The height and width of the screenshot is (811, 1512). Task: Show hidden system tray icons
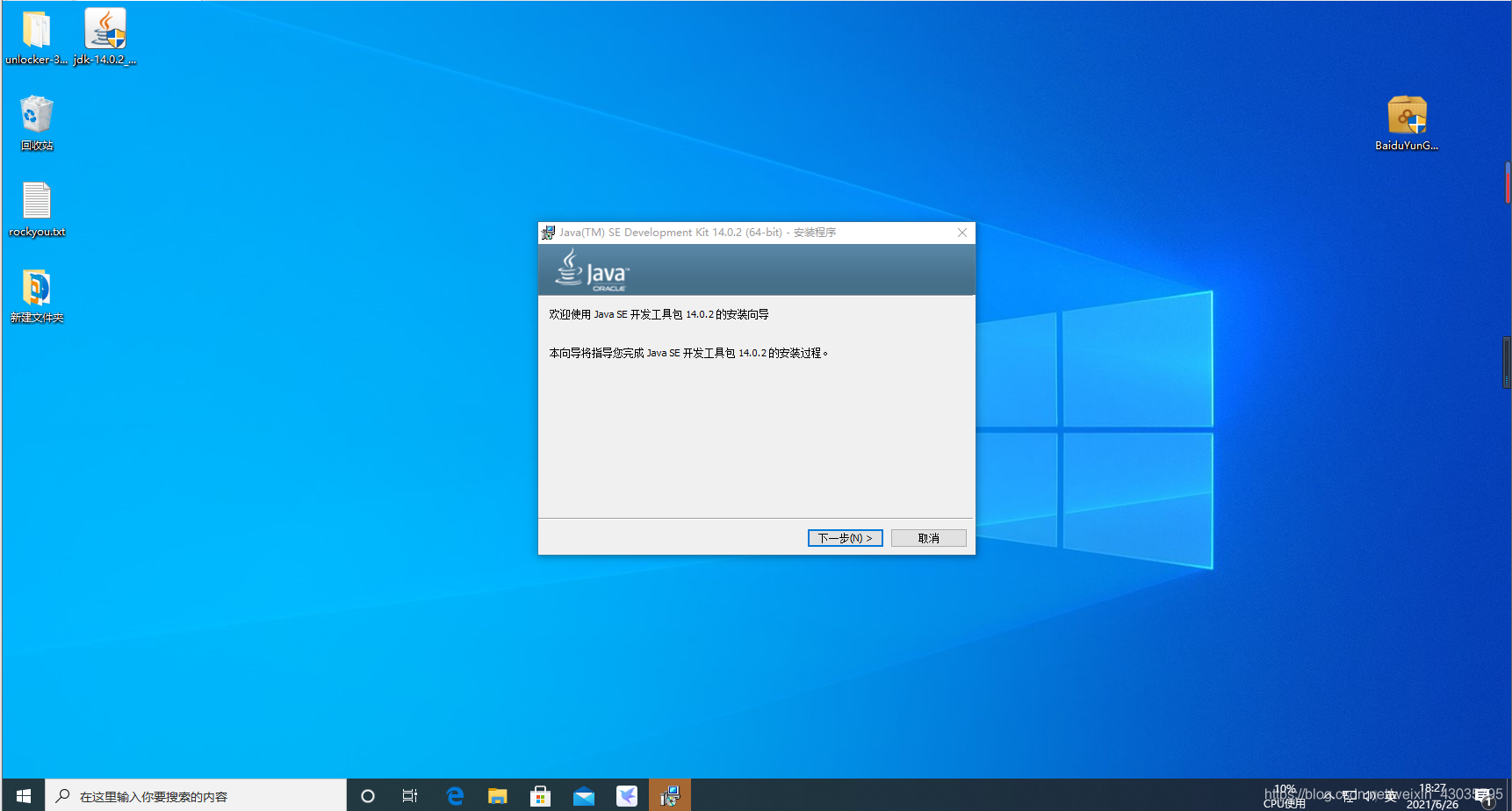click(x=1329, y=796)
